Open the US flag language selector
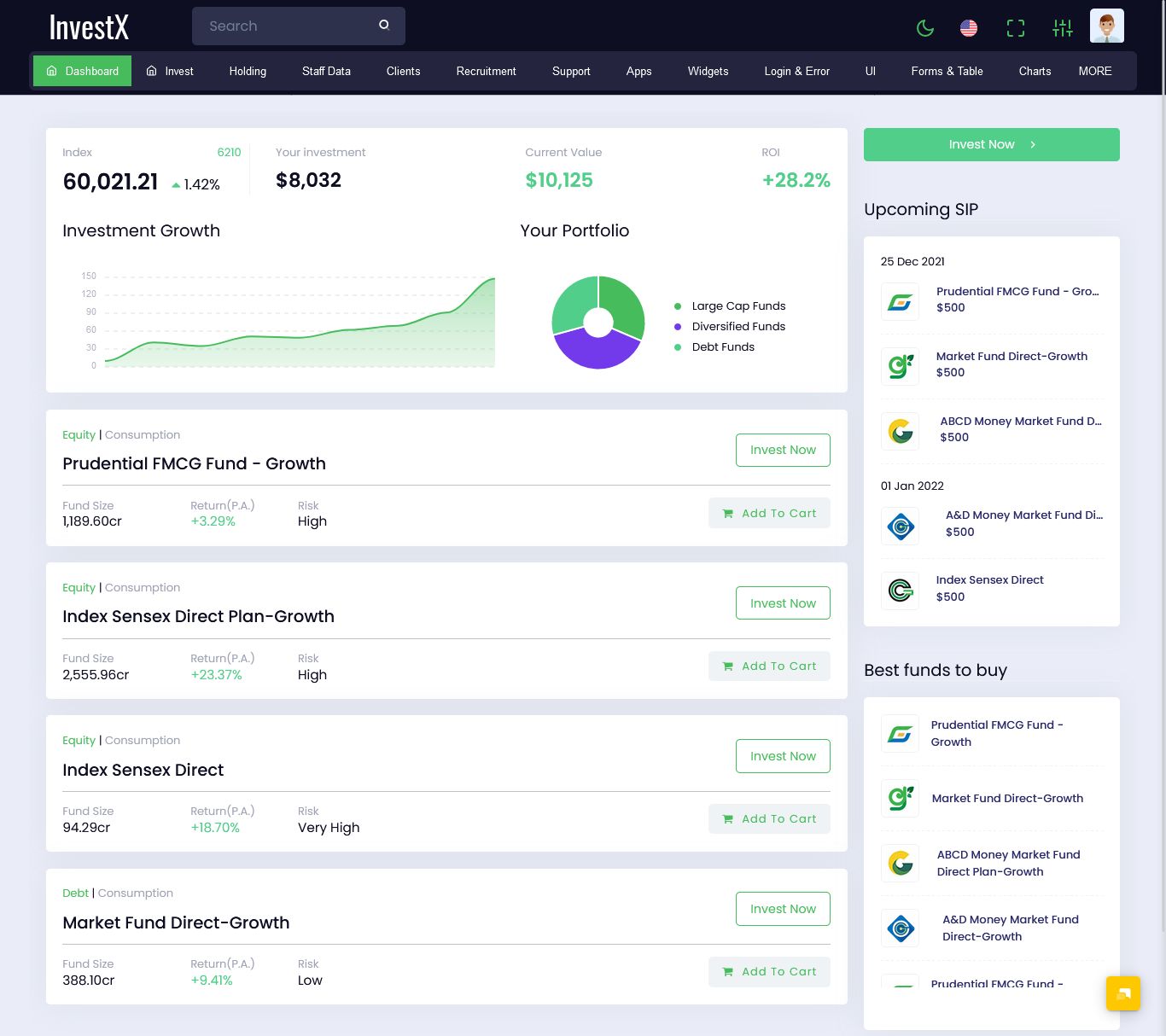Screen dimensions: 1166x1036 pyautogui.click(x=968, y=26)
